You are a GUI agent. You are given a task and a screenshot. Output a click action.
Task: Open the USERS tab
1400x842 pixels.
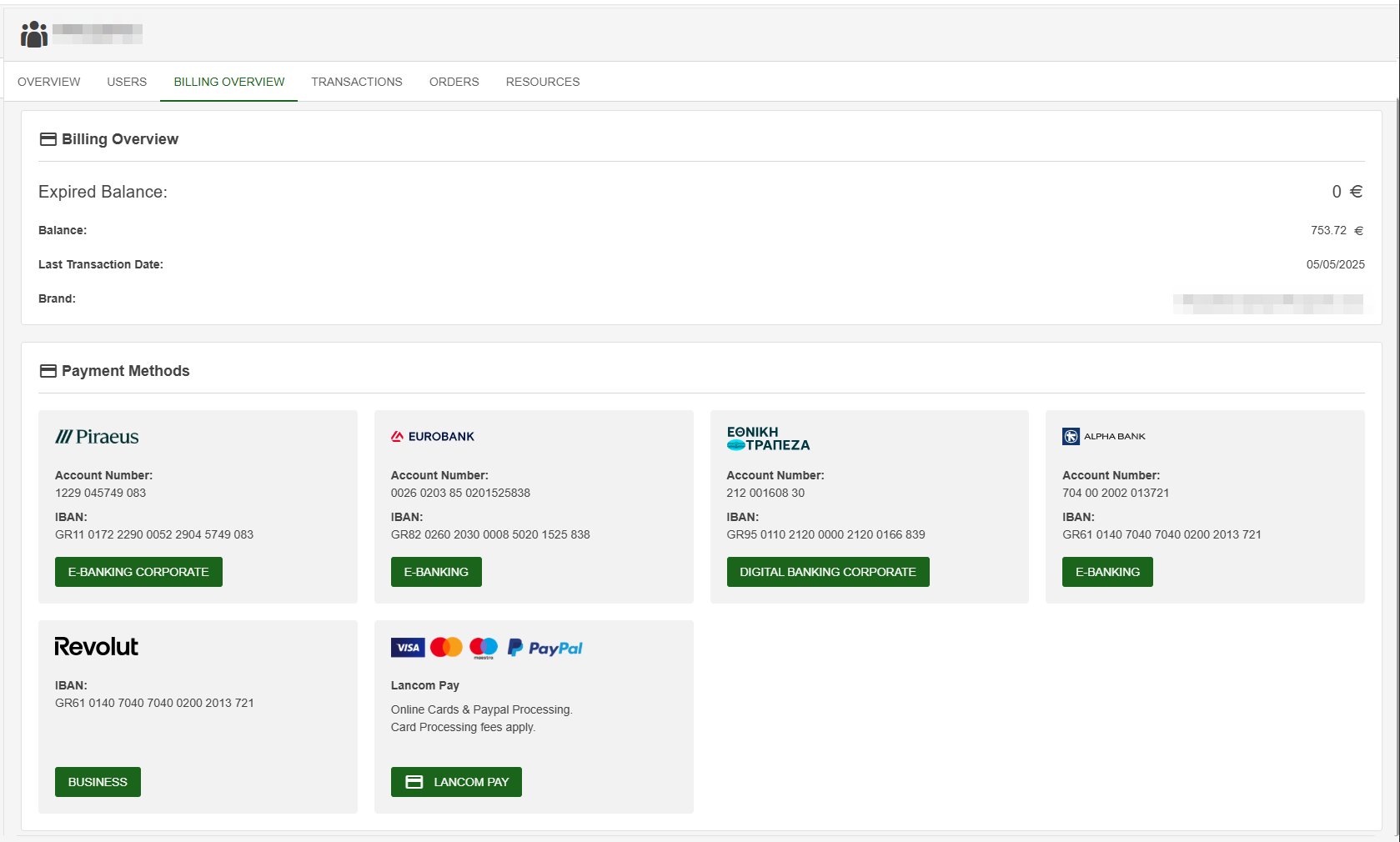[126, 82]
